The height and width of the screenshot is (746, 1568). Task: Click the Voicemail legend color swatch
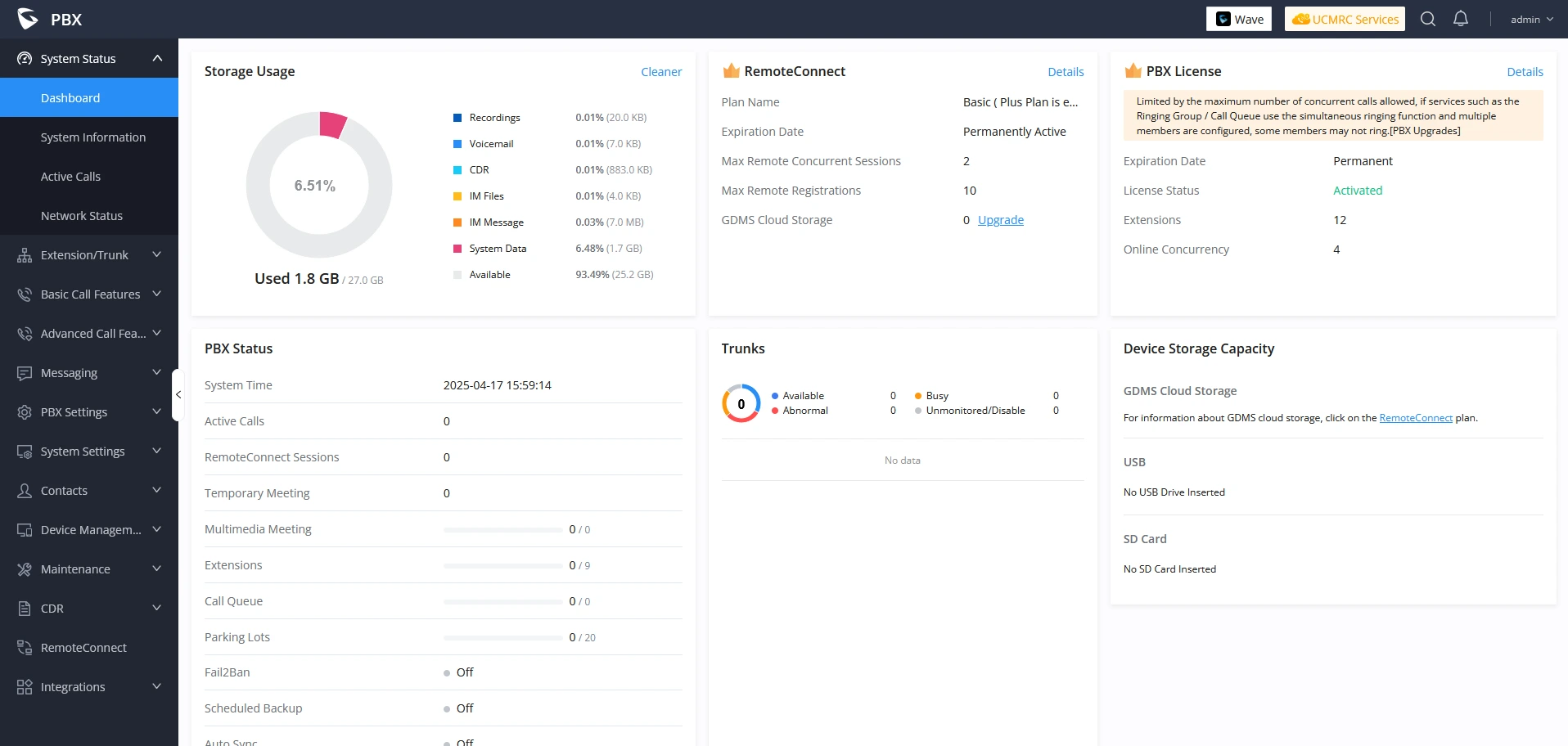pyautogui.click(x=457, y=144)
